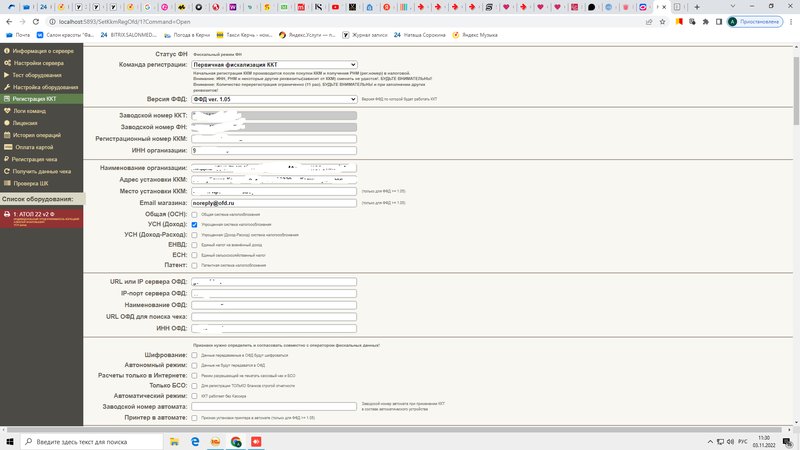Uncheck the УСН (Доход) checkbox

click(194, 225)
